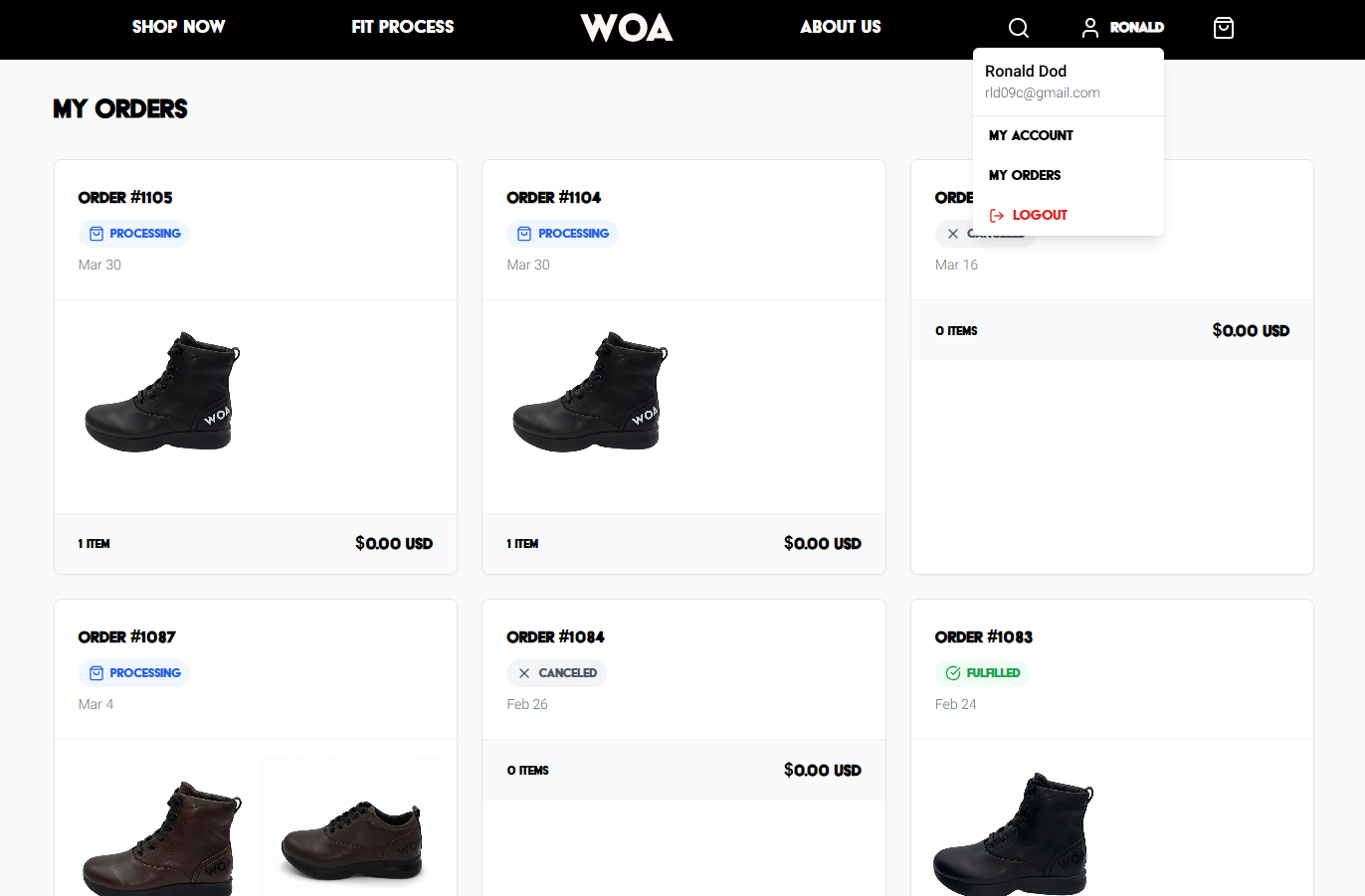Open ORDER #1105 details
1365x896 pixels.
click(x=124, y=197)
